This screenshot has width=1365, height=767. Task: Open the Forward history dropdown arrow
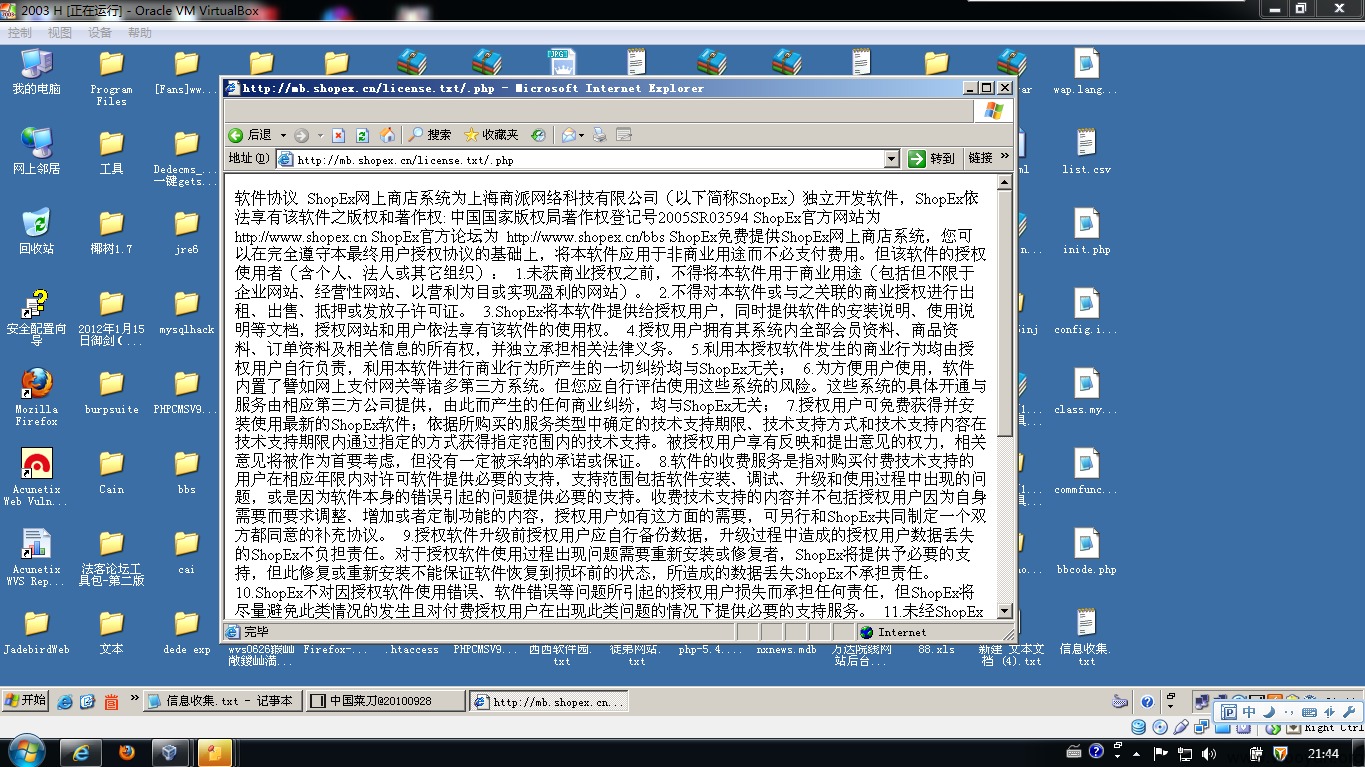click(320, 135)
